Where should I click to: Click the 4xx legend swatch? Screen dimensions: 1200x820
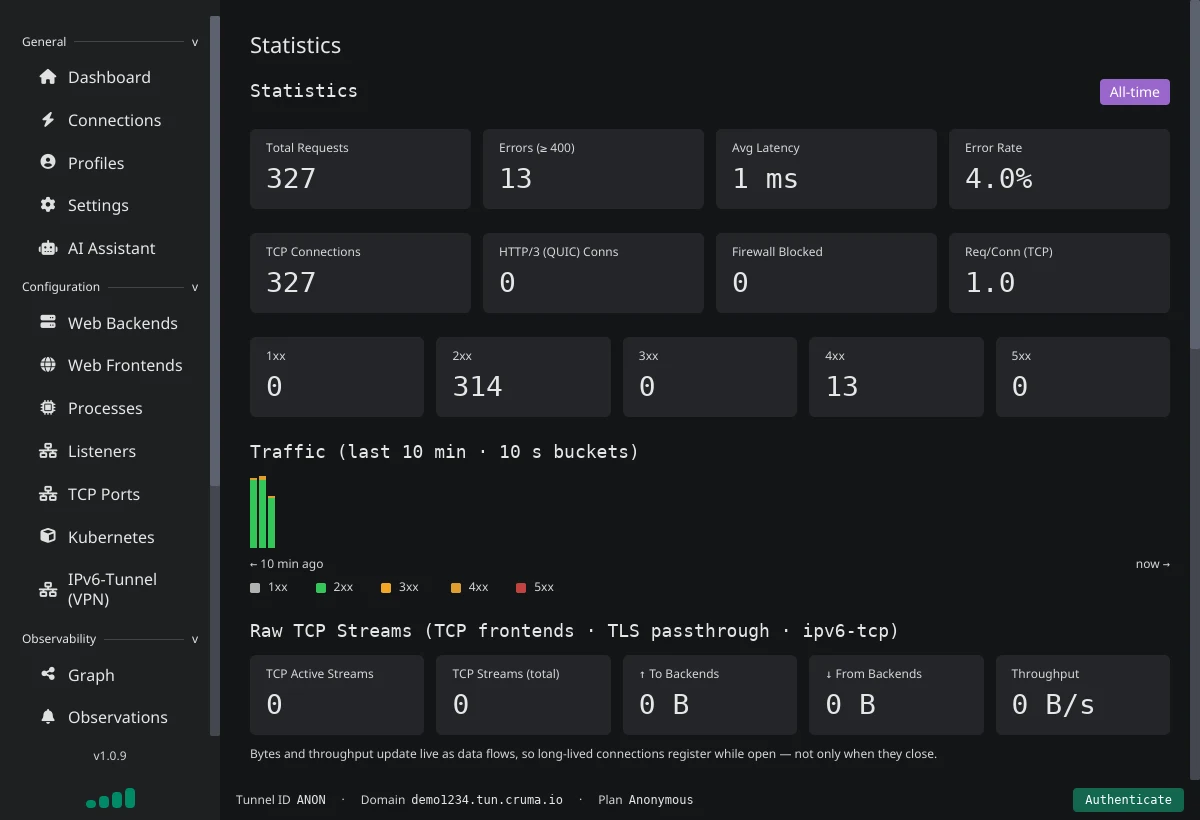[x=456, y=588]
